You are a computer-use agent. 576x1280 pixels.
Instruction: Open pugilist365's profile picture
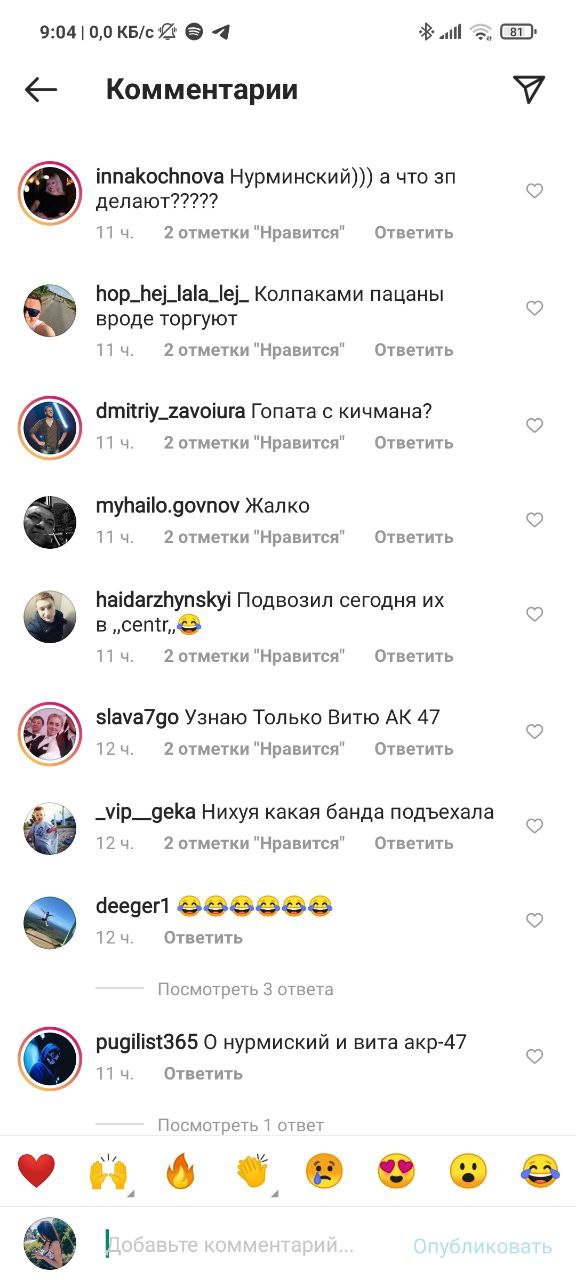coord(50,1057)
